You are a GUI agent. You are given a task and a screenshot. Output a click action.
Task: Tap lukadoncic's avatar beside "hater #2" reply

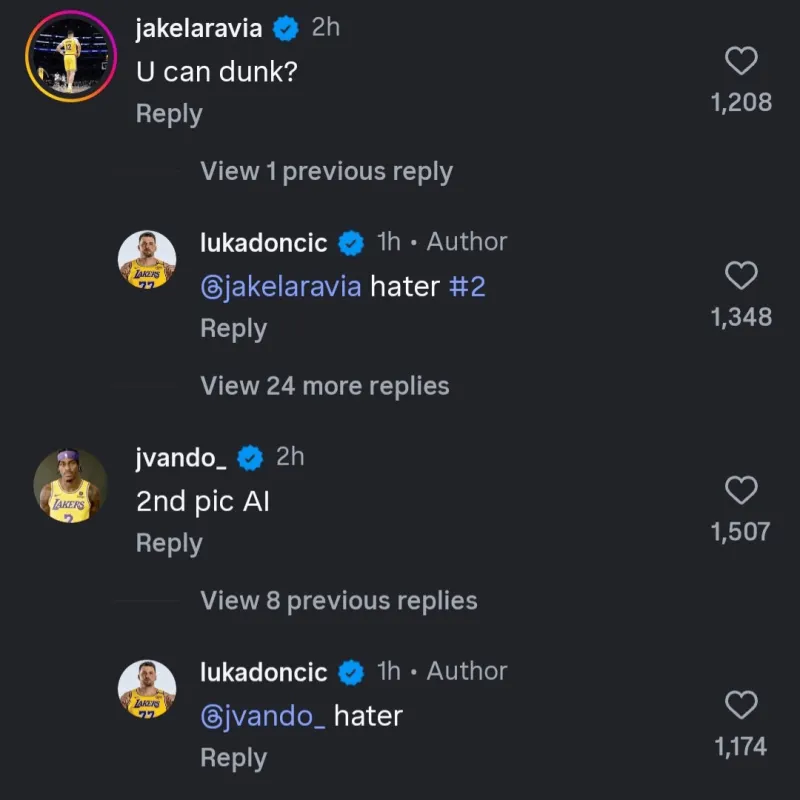(x=147, y=259)
